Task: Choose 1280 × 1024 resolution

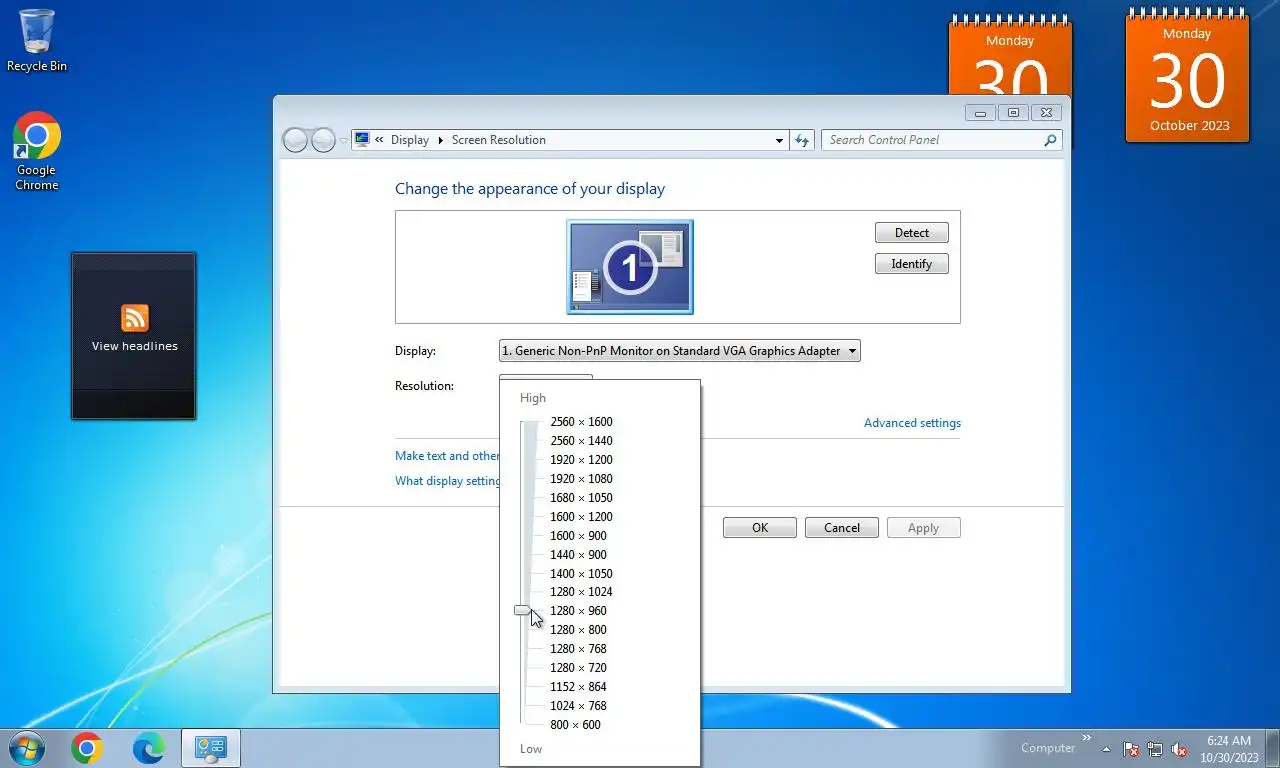Action: (581, 592)
